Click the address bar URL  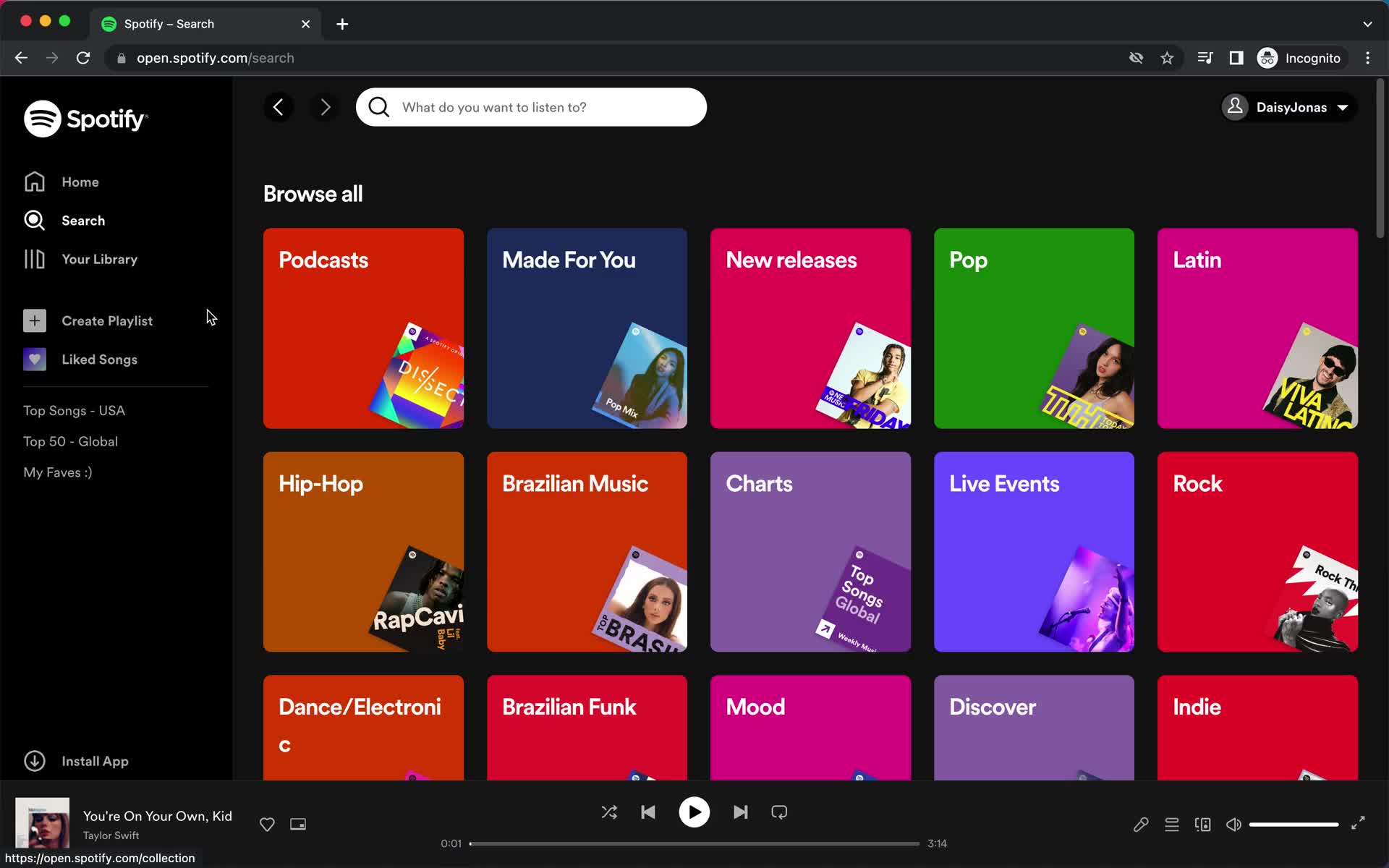pos(215,58)
